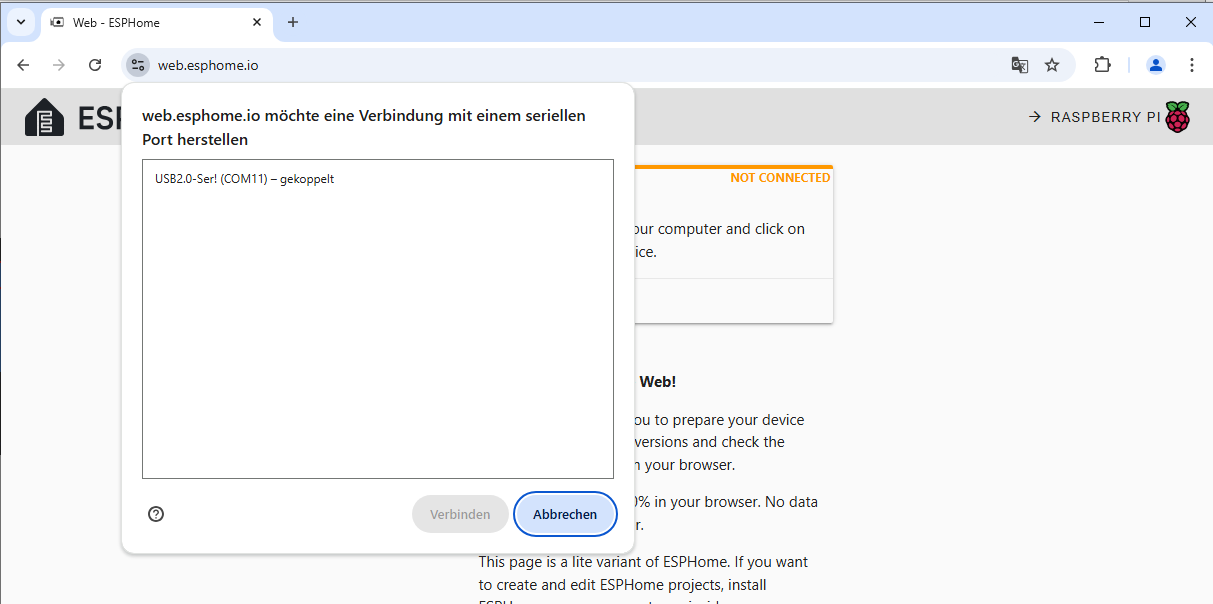The height and width of the screenshot is (604, 1213).
Task: Close the Web - ESPHome tab
Action: pyautogui.click(x=257, y=22)
